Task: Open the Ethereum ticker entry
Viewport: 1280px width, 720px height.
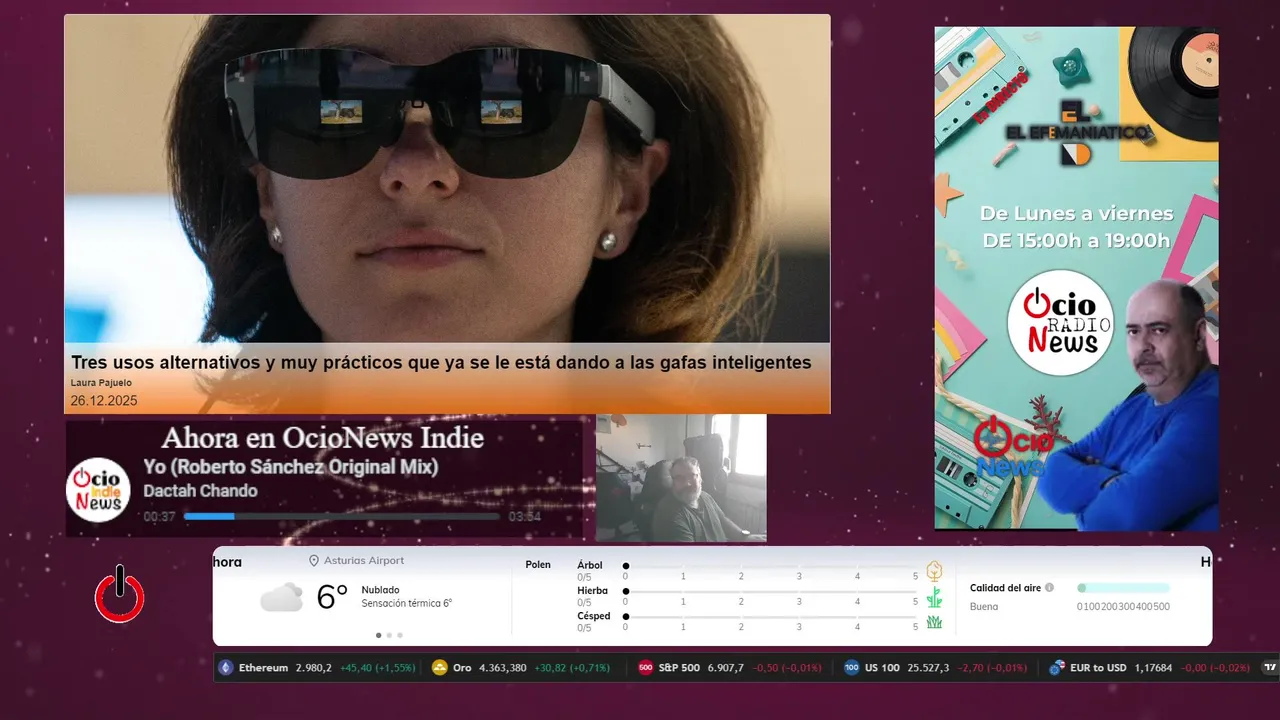Action: [317, 668]
